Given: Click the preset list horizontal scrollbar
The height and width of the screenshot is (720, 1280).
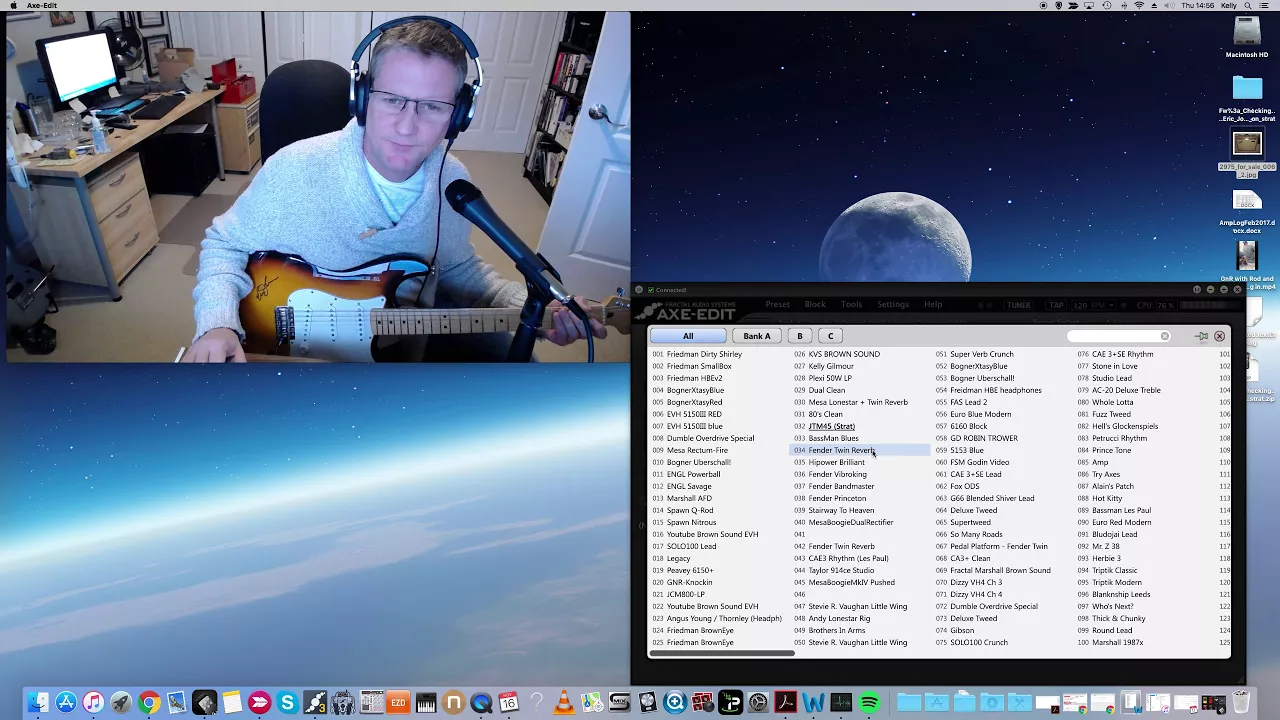Looking at the screenshot, I should click(722, 654).
